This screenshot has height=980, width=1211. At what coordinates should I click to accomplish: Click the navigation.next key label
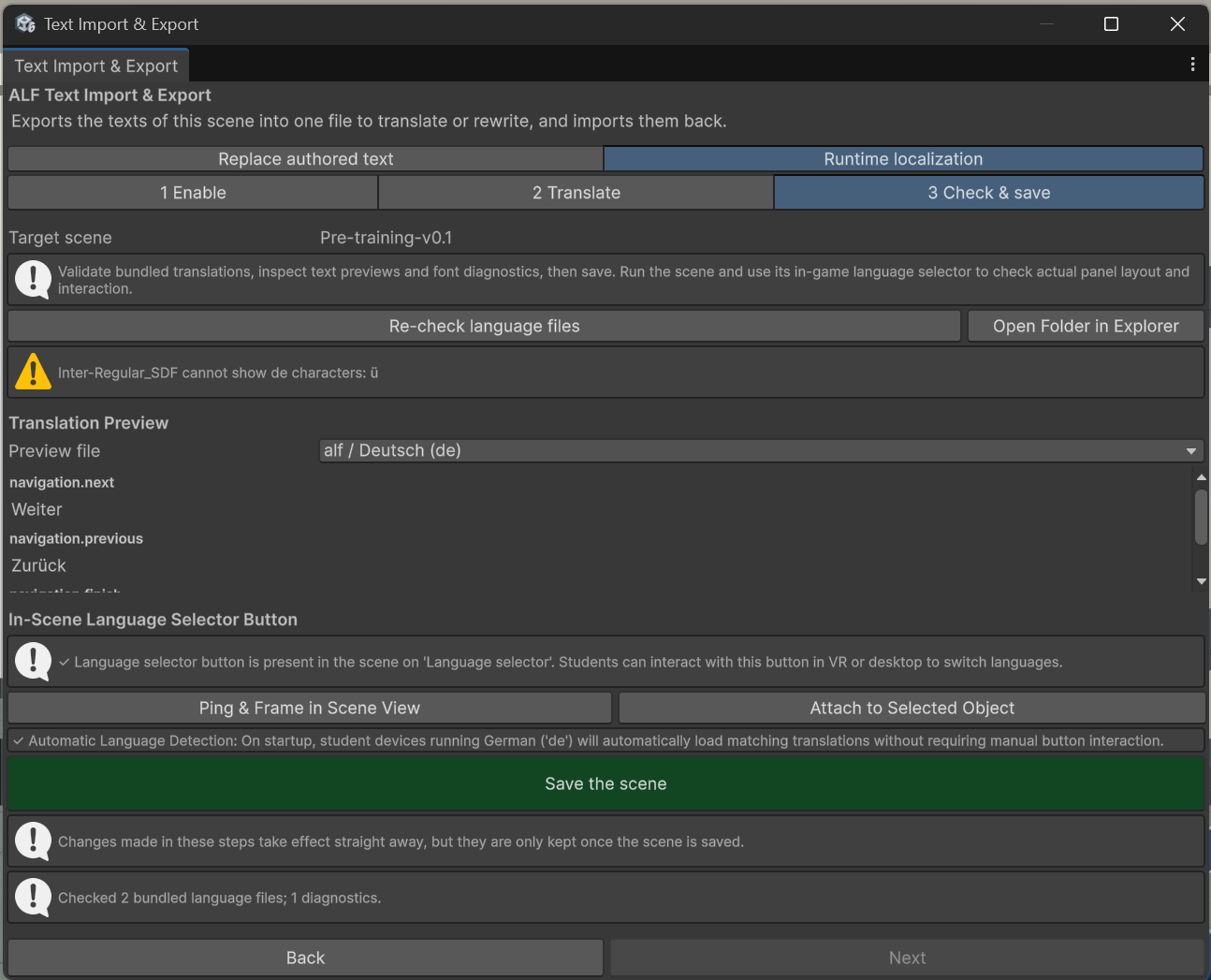[62, 482]
